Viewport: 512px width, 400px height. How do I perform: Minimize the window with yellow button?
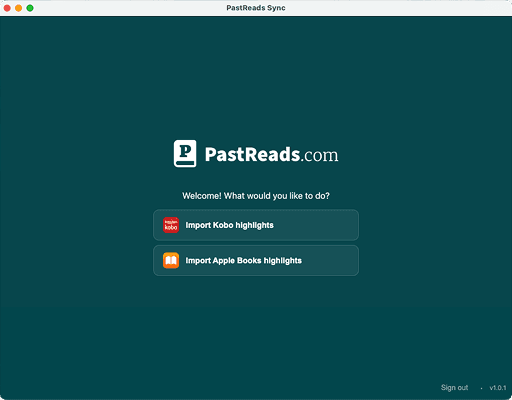19,8
